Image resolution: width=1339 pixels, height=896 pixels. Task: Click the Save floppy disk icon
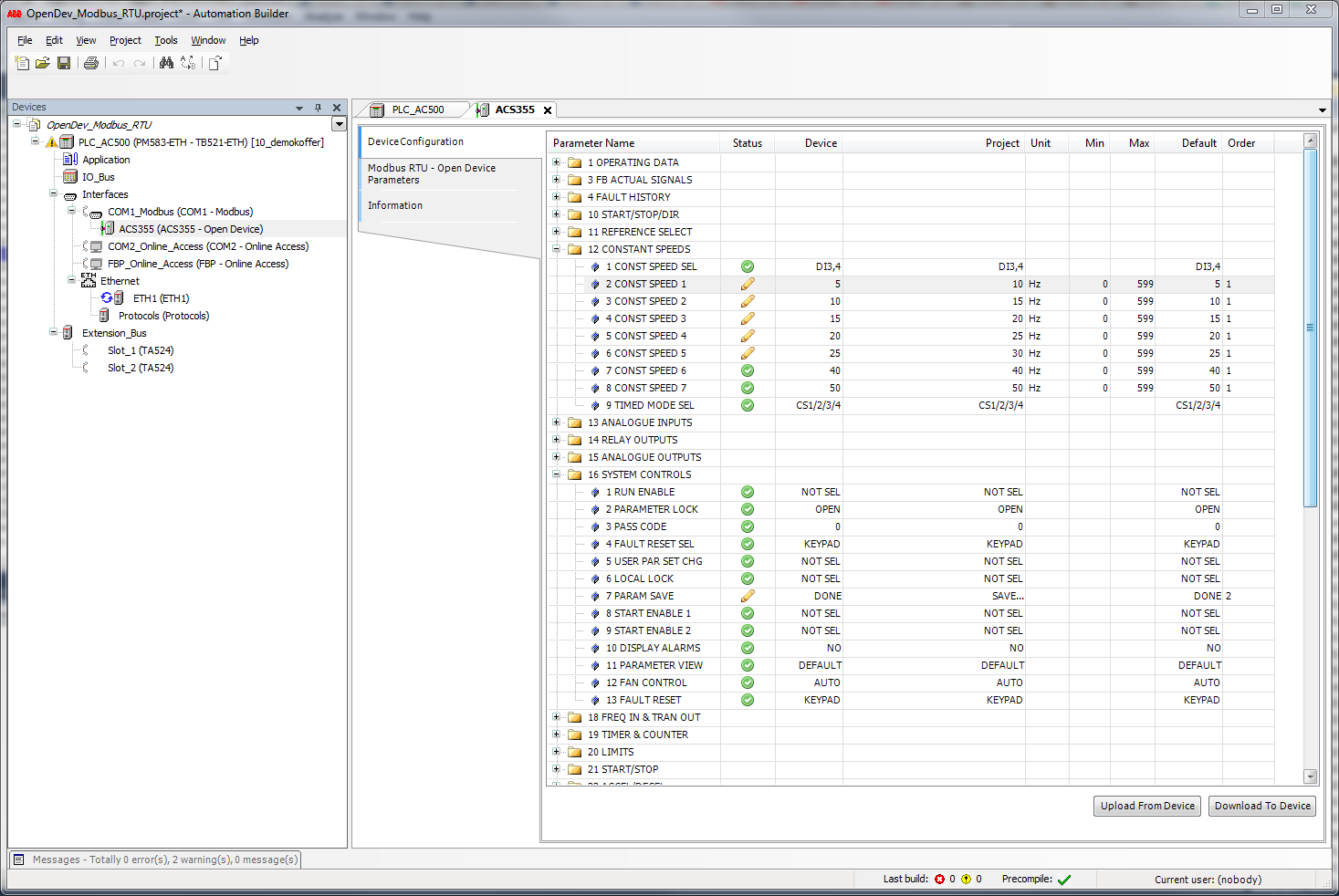click(64, 63)
